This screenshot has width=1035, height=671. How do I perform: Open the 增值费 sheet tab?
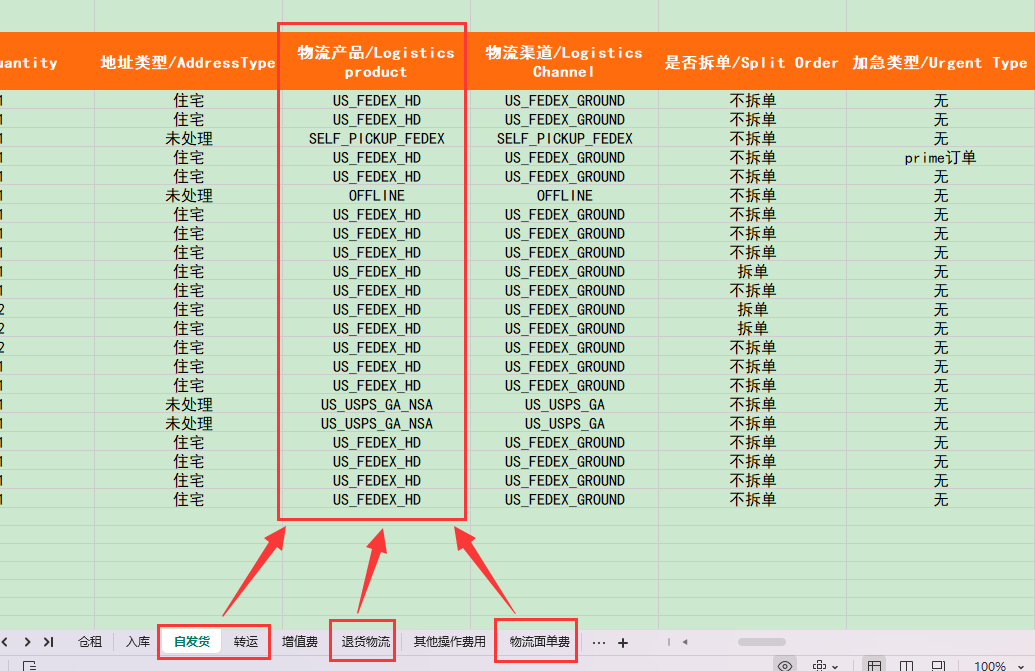click(300, 641)
